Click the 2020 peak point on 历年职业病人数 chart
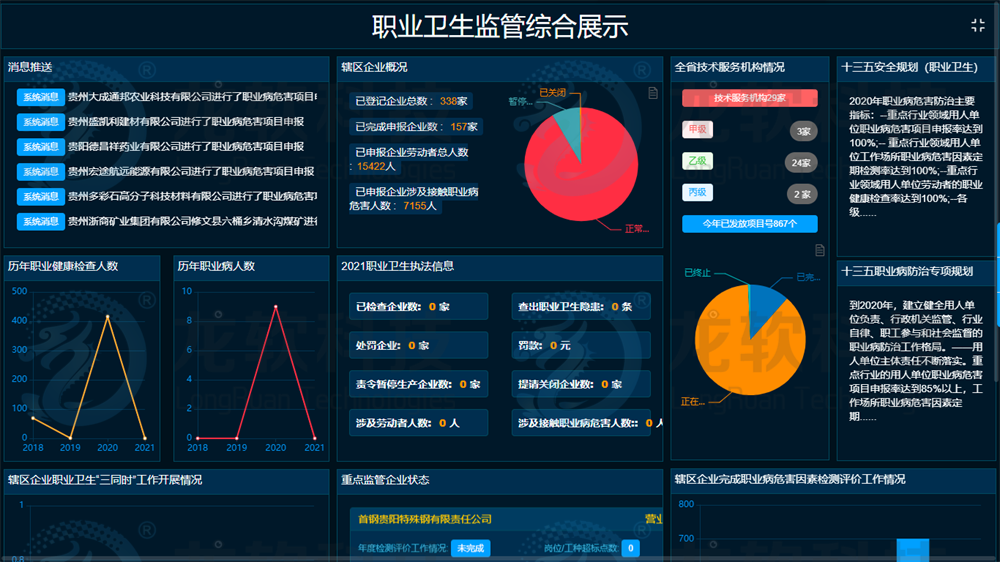 [x=275, y=307]
